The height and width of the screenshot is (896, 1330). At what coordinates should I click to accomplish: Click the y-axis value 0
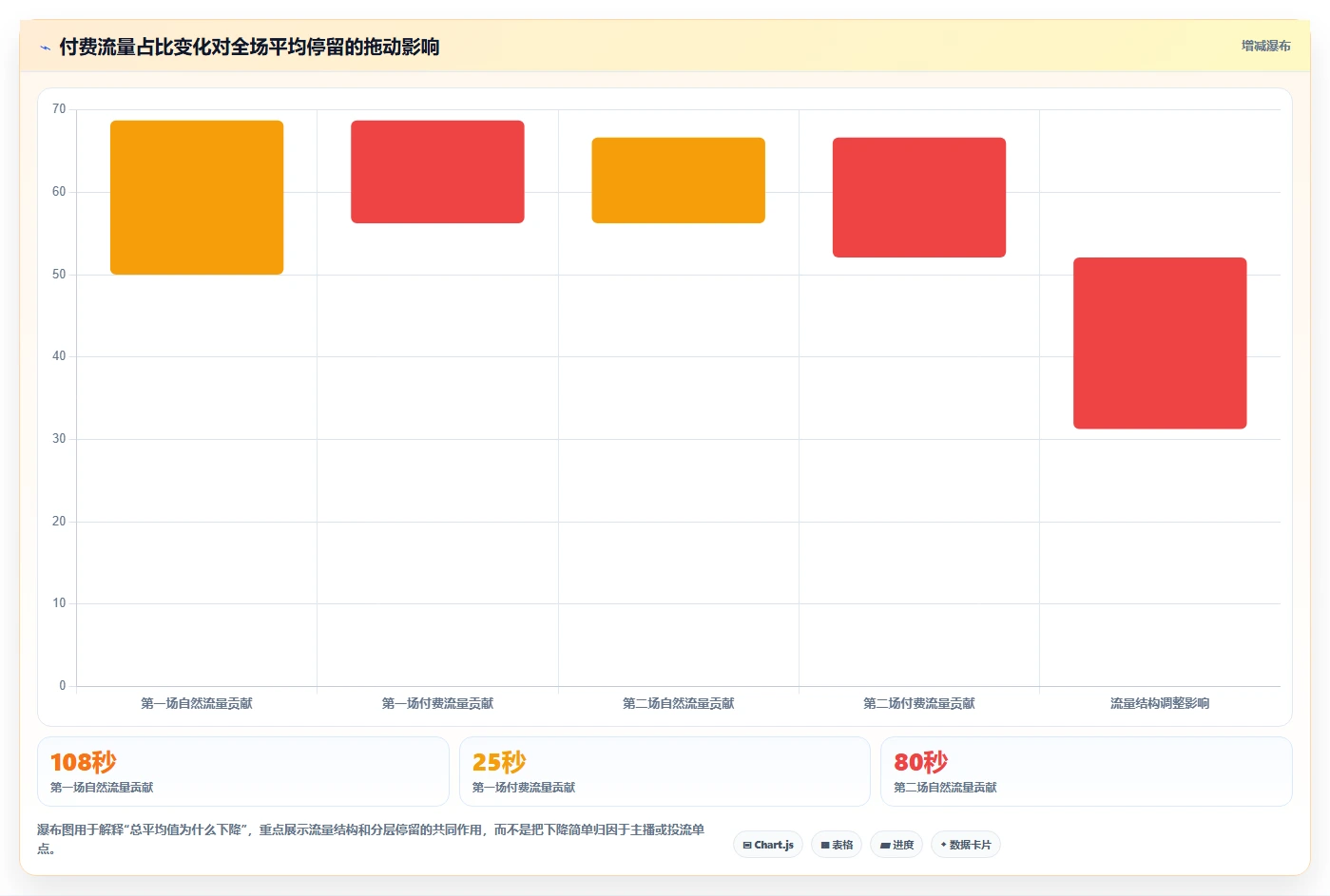click(x=63, y=686)
